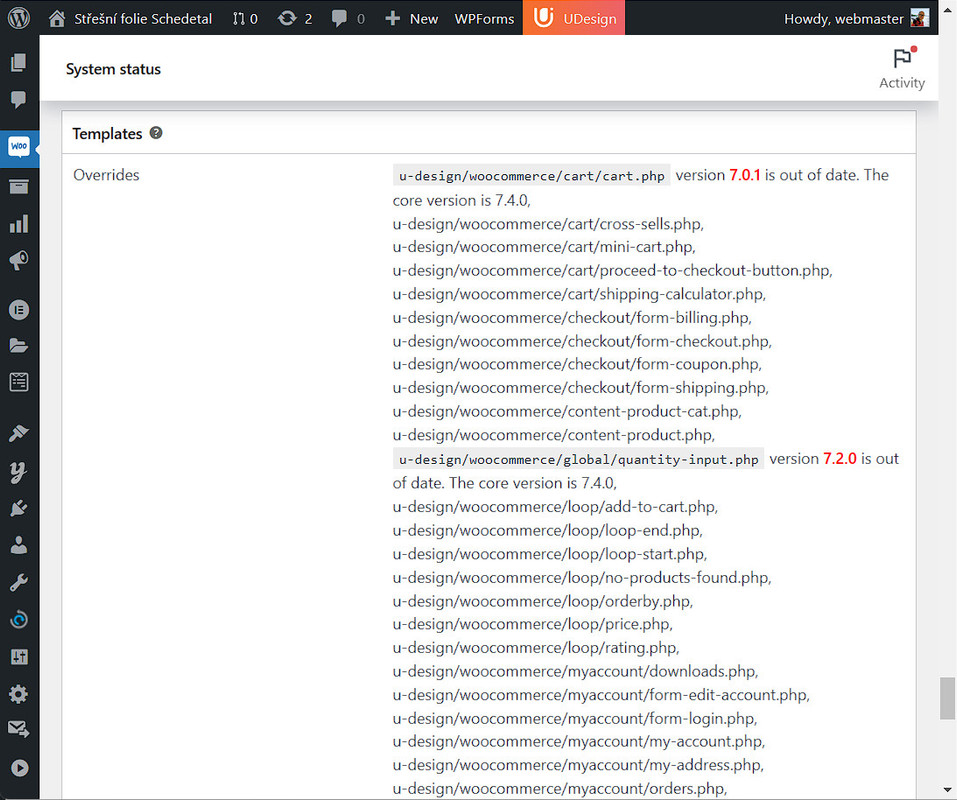Viewport: 957px width, 800px height.
Task: Click the cart/mini-cart.php entry
Action: coord(544,247)
